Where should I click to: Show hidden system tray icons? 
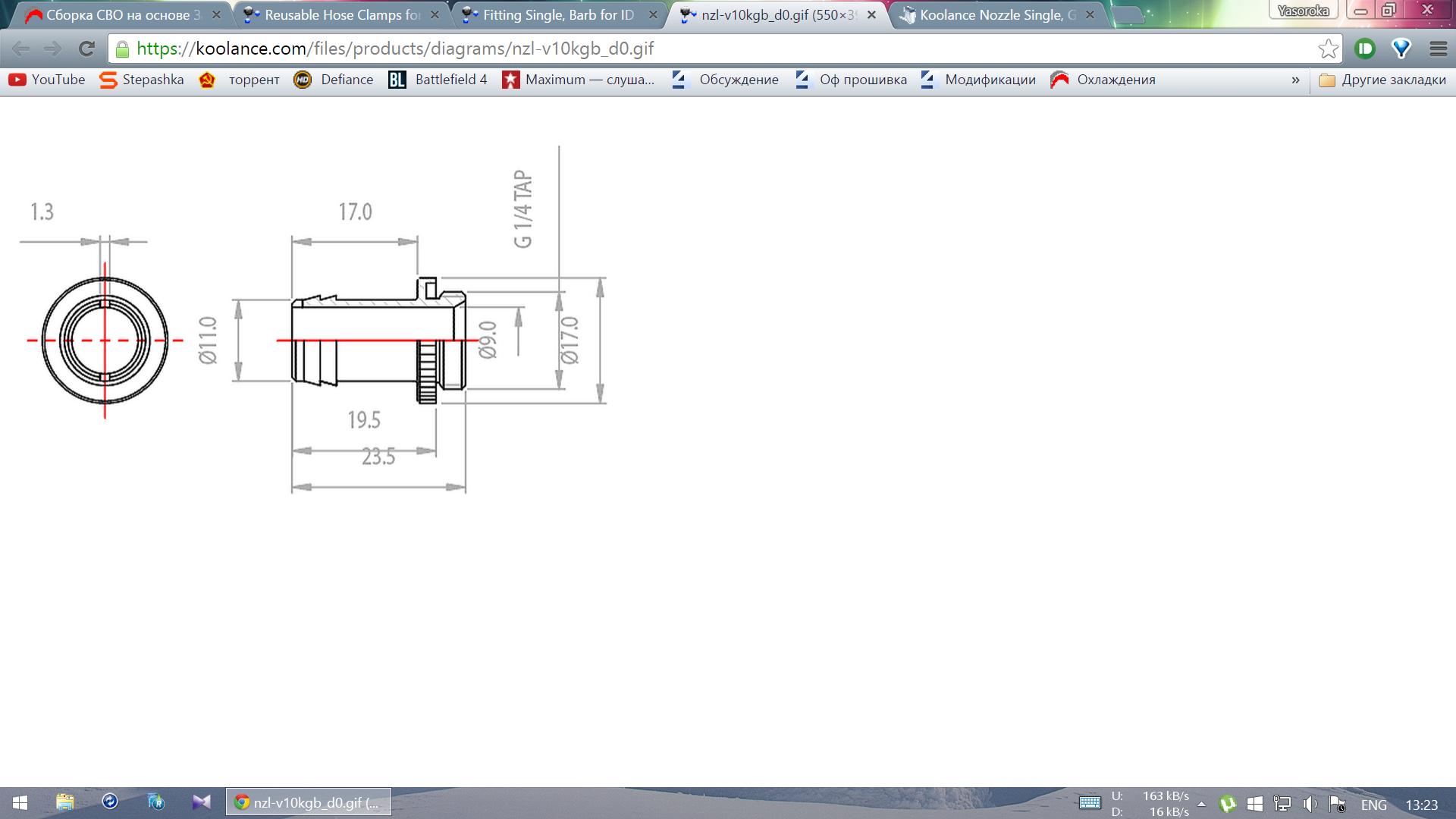pos(1201,804)
